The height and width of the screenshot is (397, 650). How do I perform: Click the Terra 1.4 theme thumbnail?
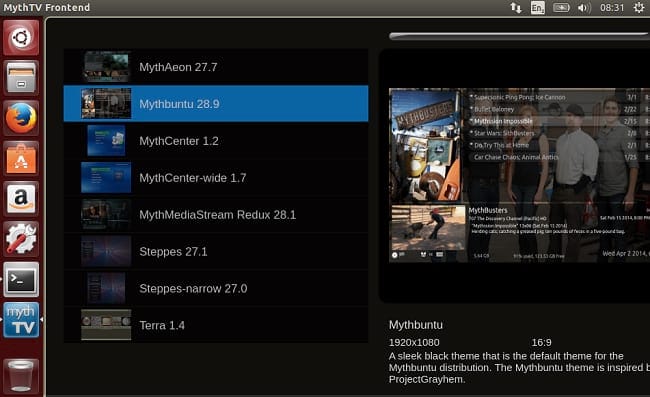[x=106, y=325]
